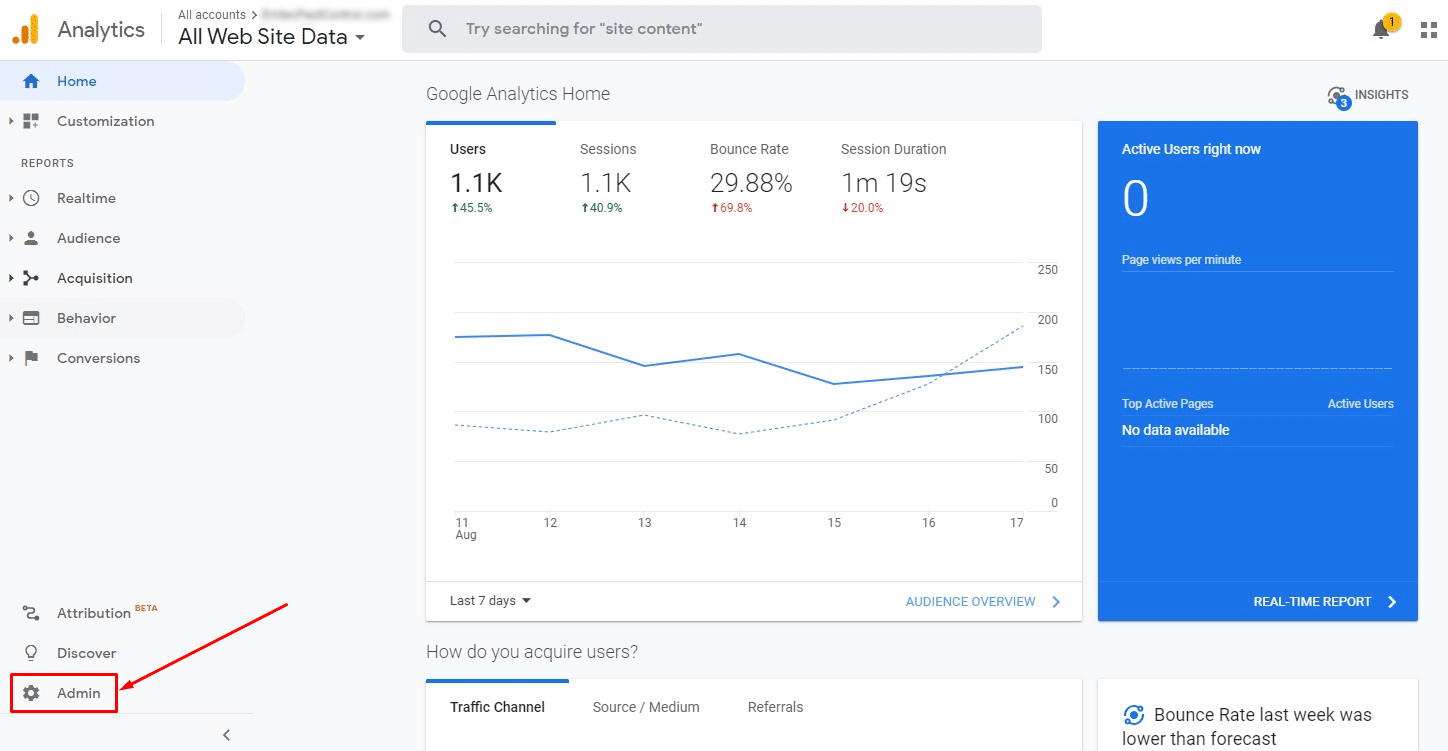This screenshot has height=751, width=1448.
Task: Click the Conversions flag icon
Action: coord(31,358)
